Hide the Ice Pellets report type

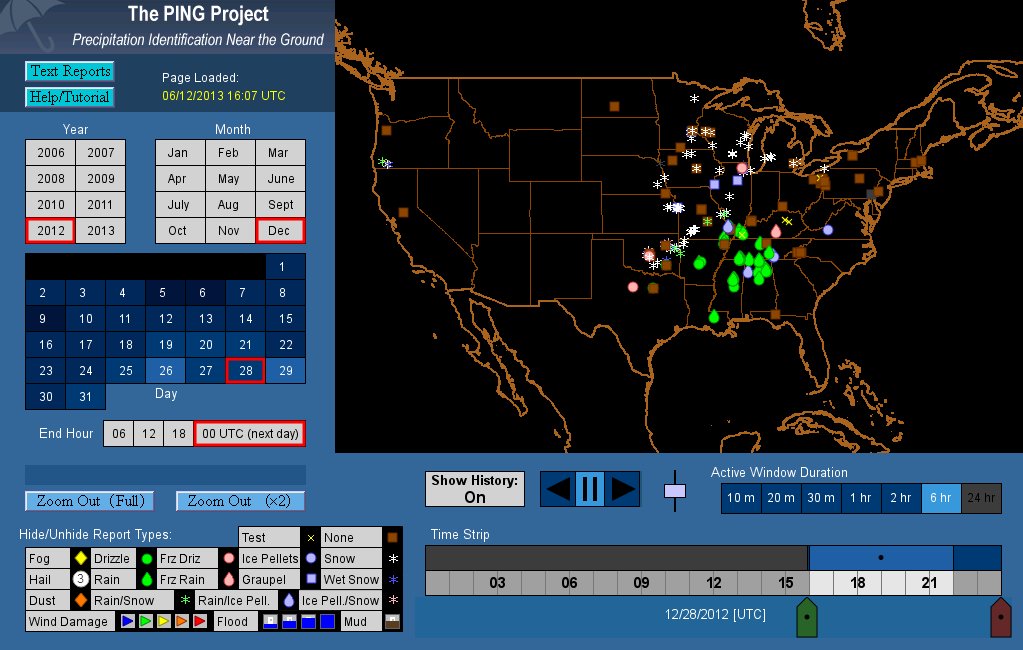(270, 559)
